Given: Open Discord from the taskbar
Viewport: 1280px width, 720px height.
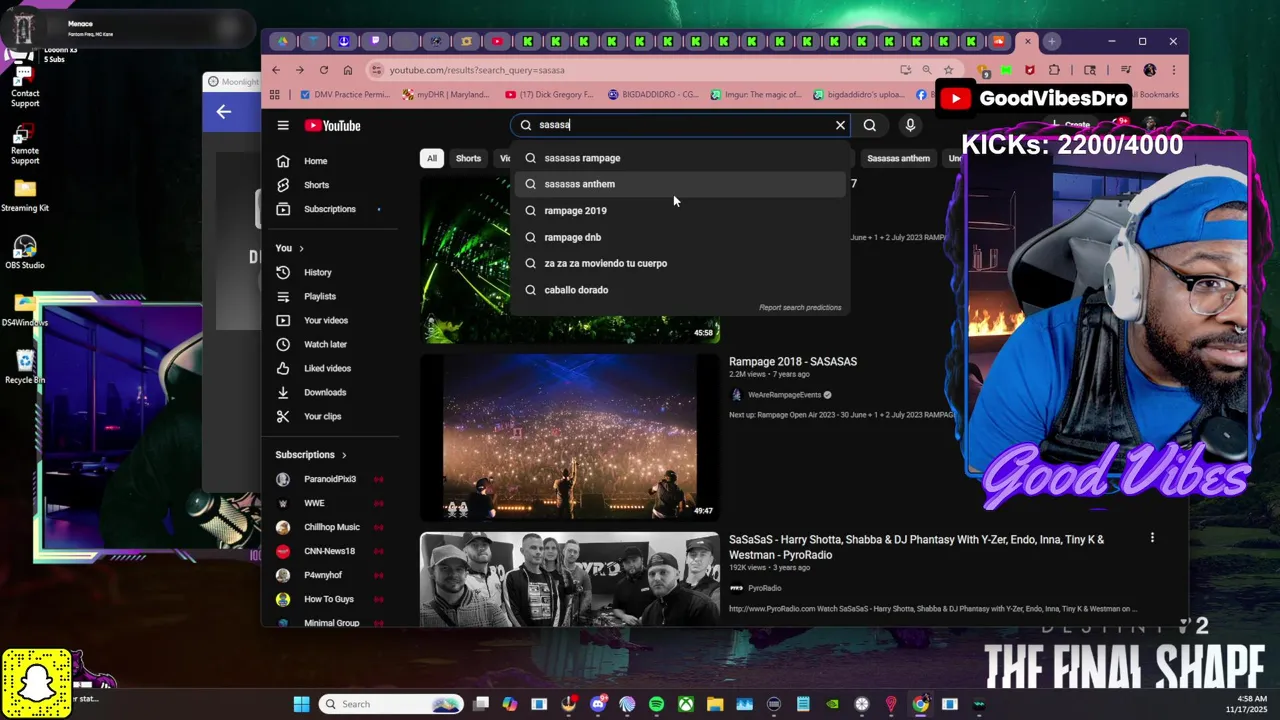Looking at the screenshot, I should (x=598, y=704).
